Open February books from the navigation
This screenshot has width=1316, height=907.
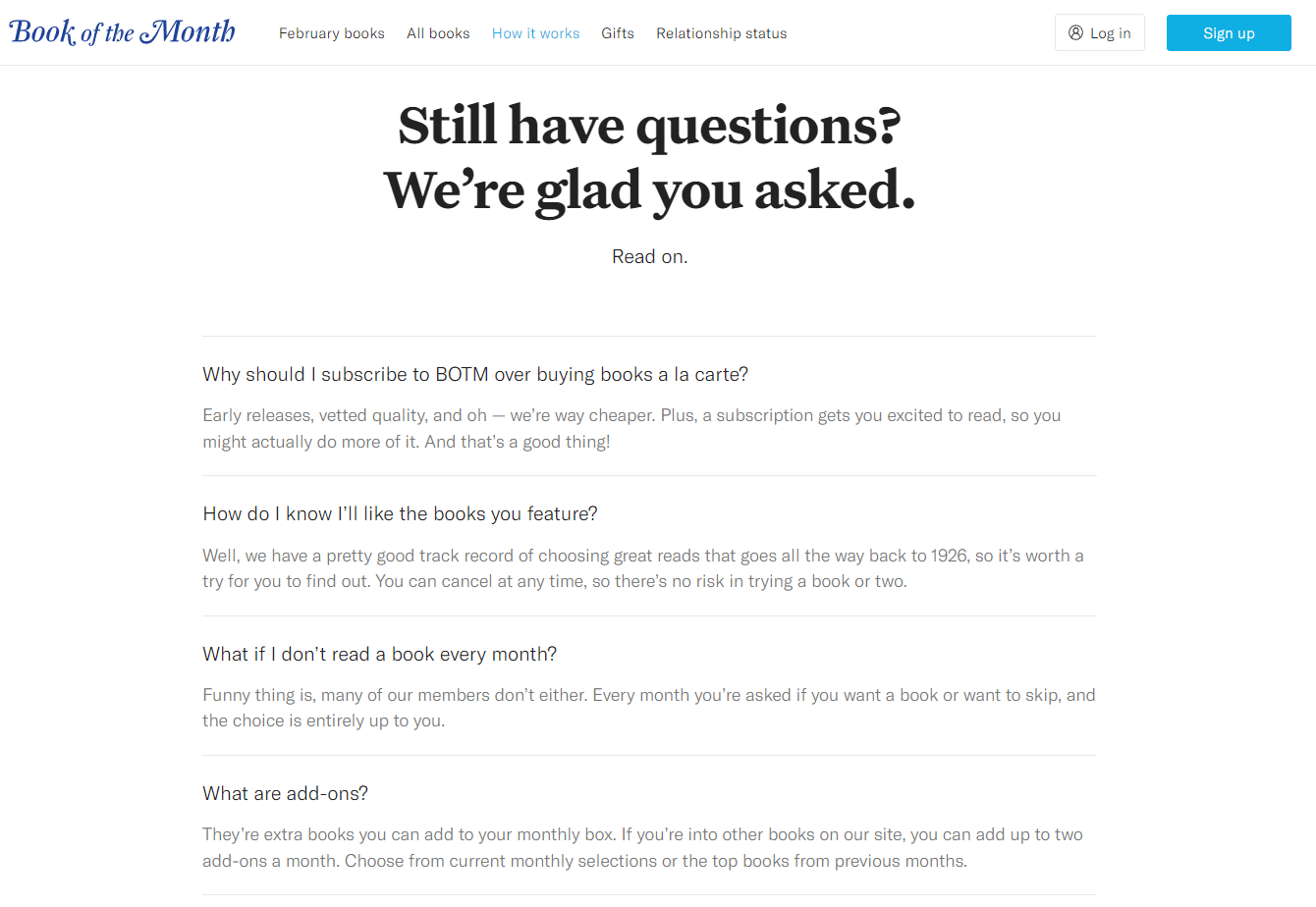pyautogui.click(x=331, y=32)
